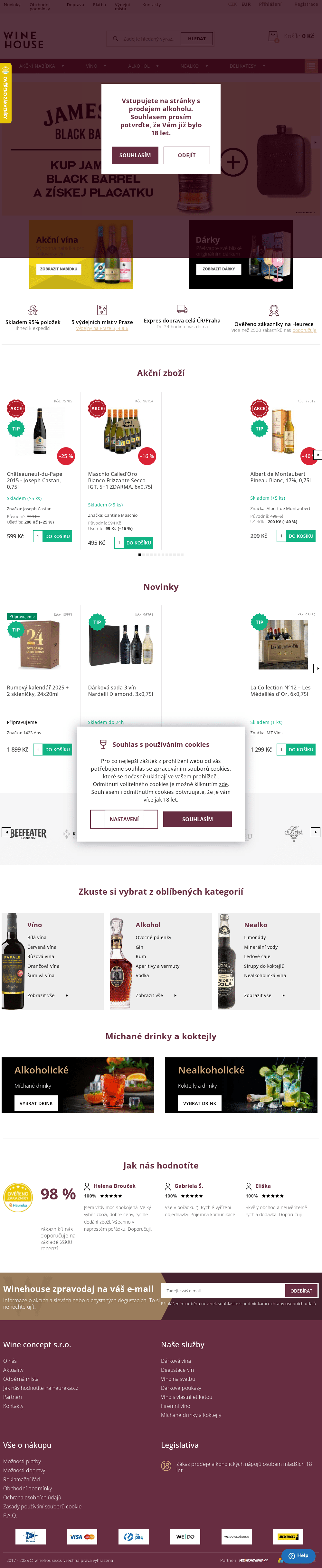Click the shopping cart icon
This screenshot has width=322, height=1568.
pyautogui.click(x=273, y=36)
